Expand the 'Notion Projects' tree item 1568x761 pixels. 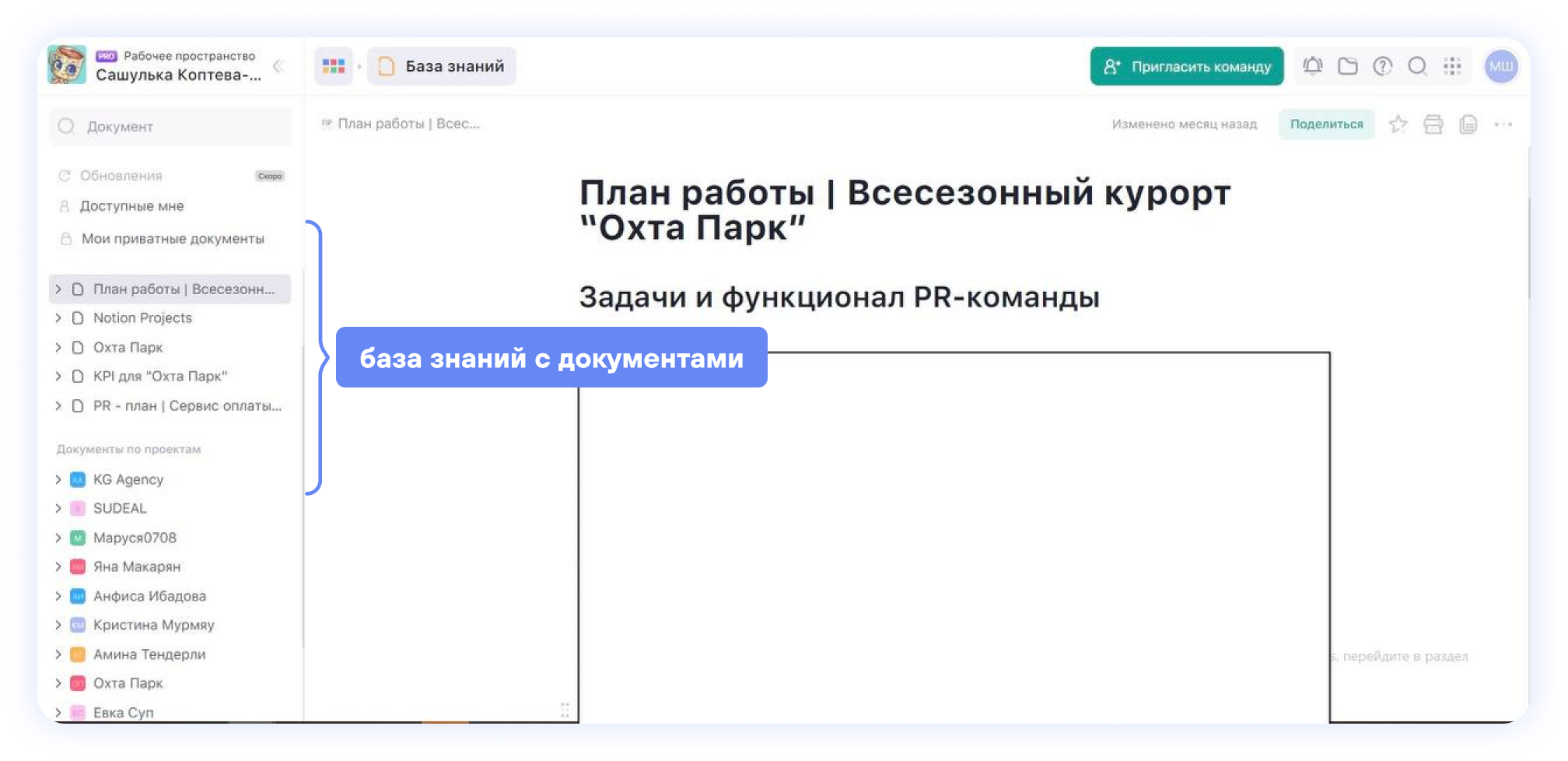click(58, 317)
